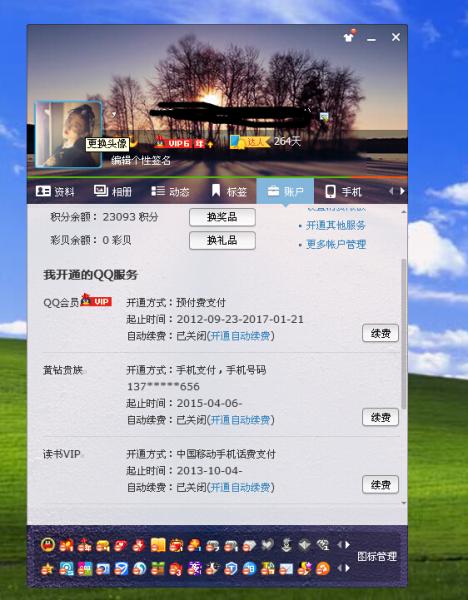Click the blue shield icon
The height and width of the screenshot is (600, 468).
[231, 569]
